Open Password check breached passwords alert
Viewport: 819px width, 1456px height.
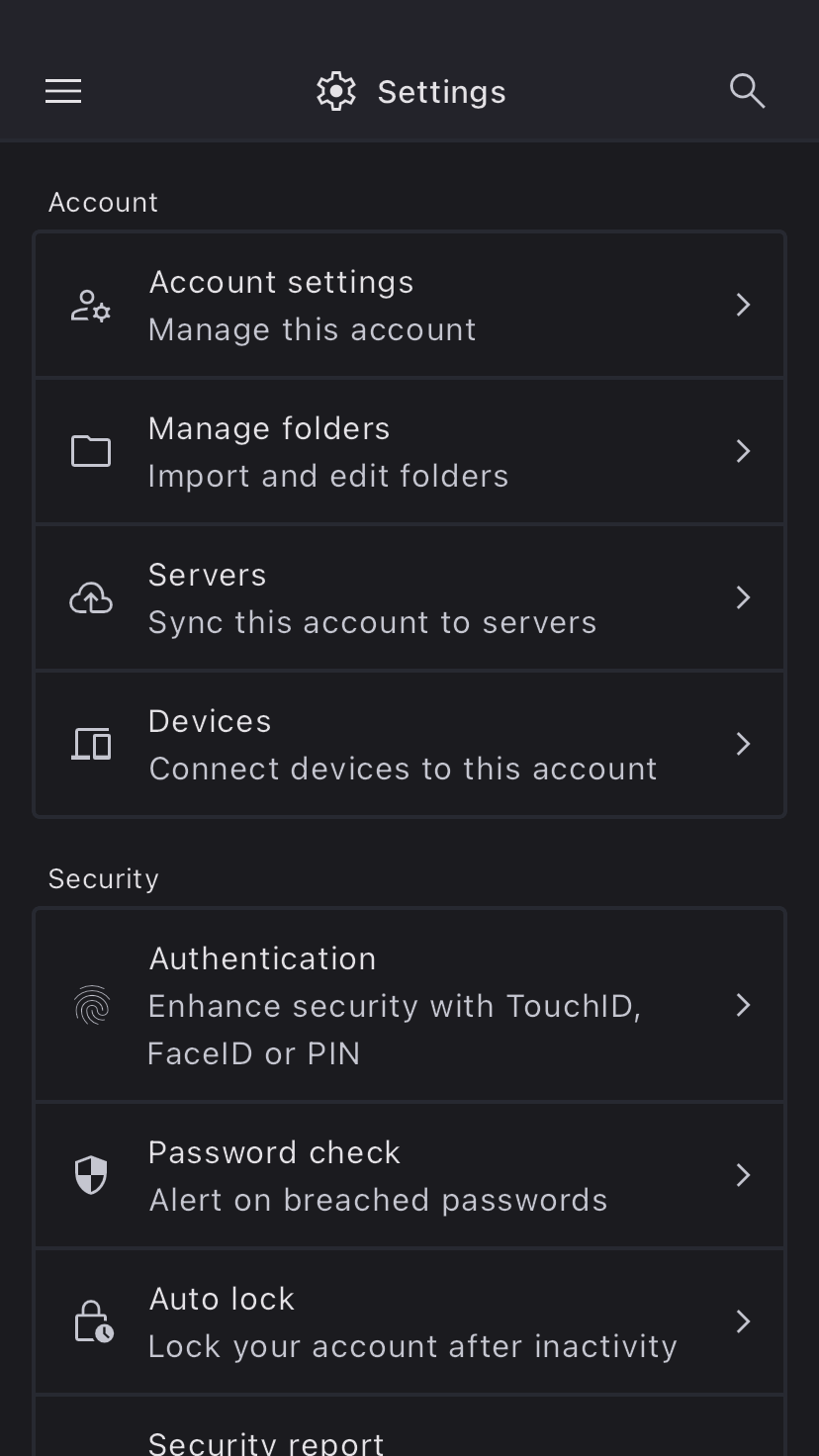[376, 1175]
